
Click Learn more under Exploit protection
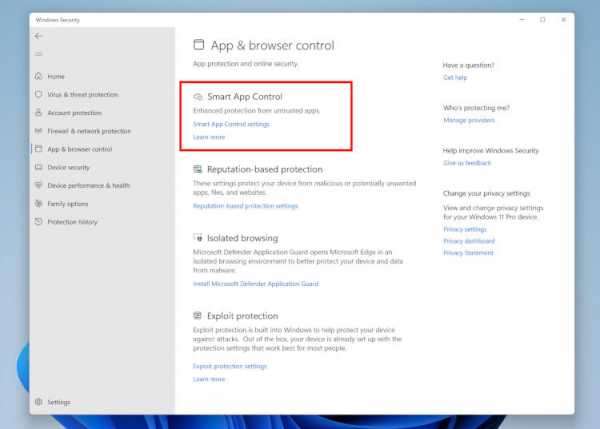(209, 379)
